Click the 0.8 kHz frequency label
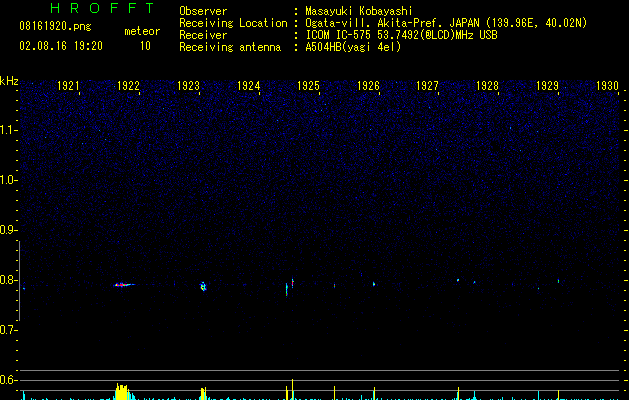 tap(8, 280)
